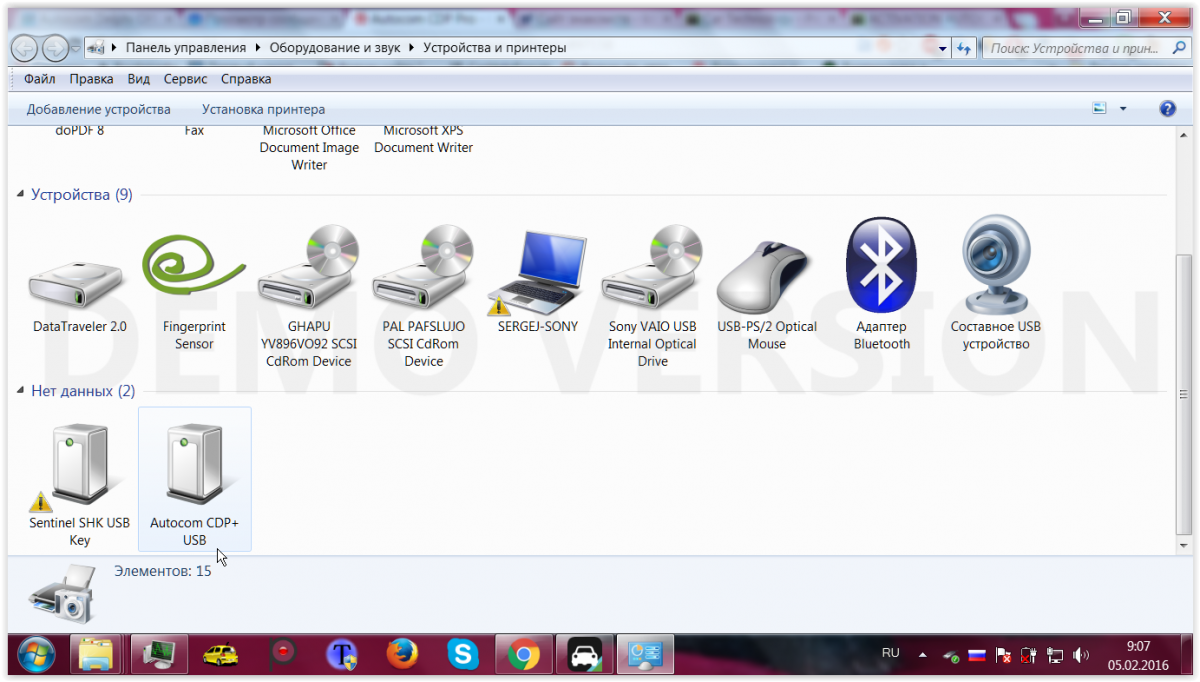Click the volume speaker tray icon
This screenshot has width=1200, height=682.
pyautogui.click(x=1081, y=656)
